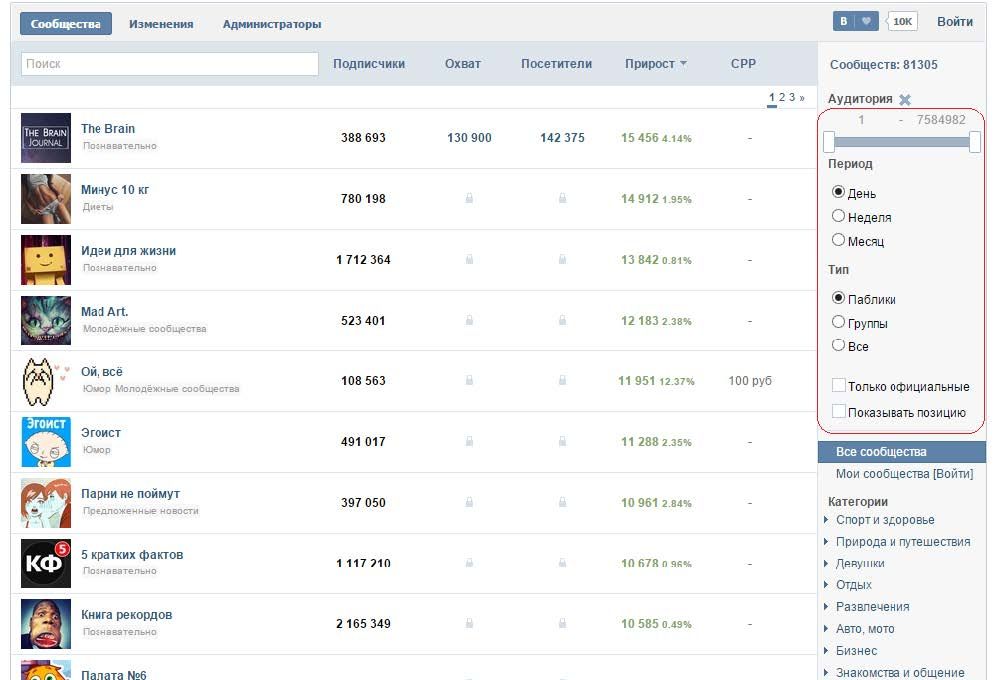Click the Поиск search field

170,63
